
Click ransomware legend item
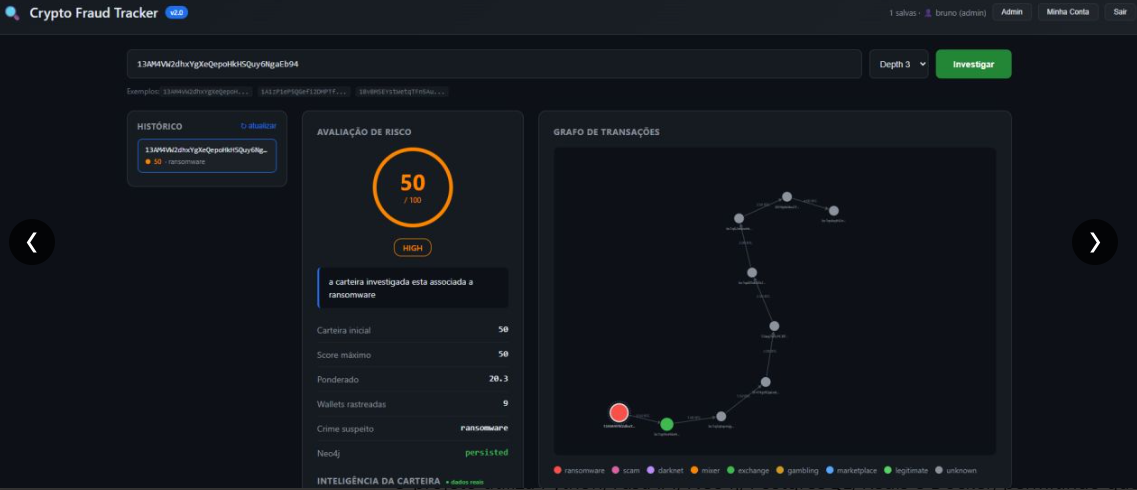click(x=579, y=470)
